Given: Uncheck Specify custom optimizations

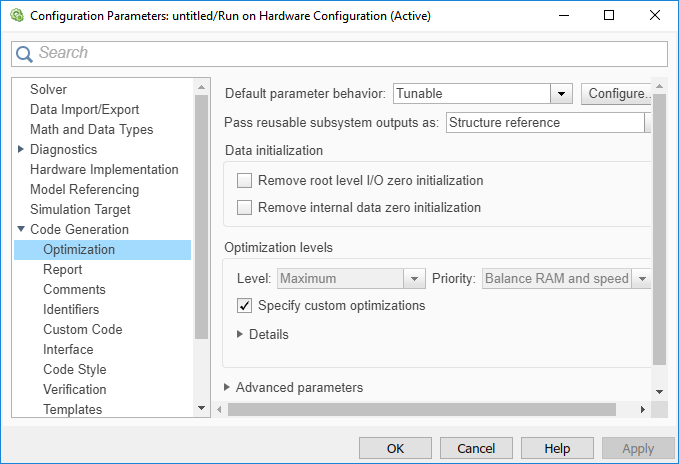Looking at the screenshot, I should pos(244,305).
